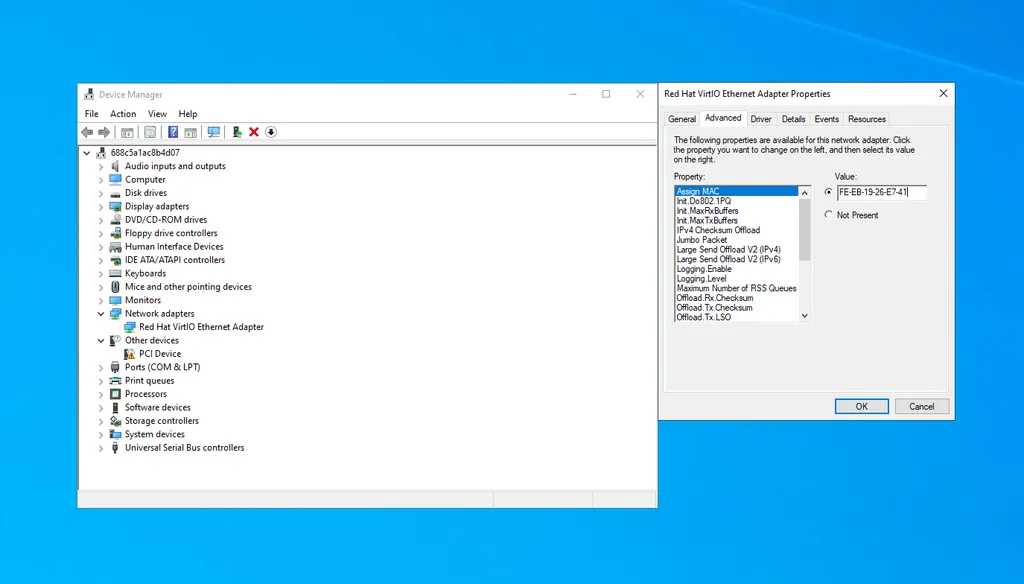
Task: Click the Properties toolbar icon
Action: pos(150,132)
